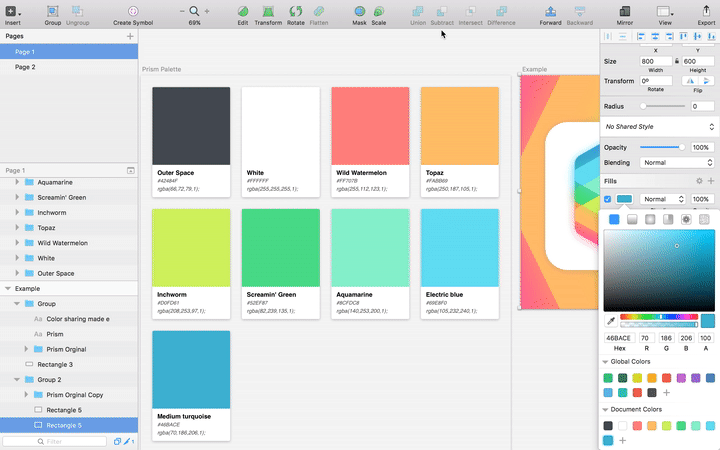Add a new fill with plus button
The height and width of the screenshot is (450, 720).
pyautogui.click(x=711, y=181)
